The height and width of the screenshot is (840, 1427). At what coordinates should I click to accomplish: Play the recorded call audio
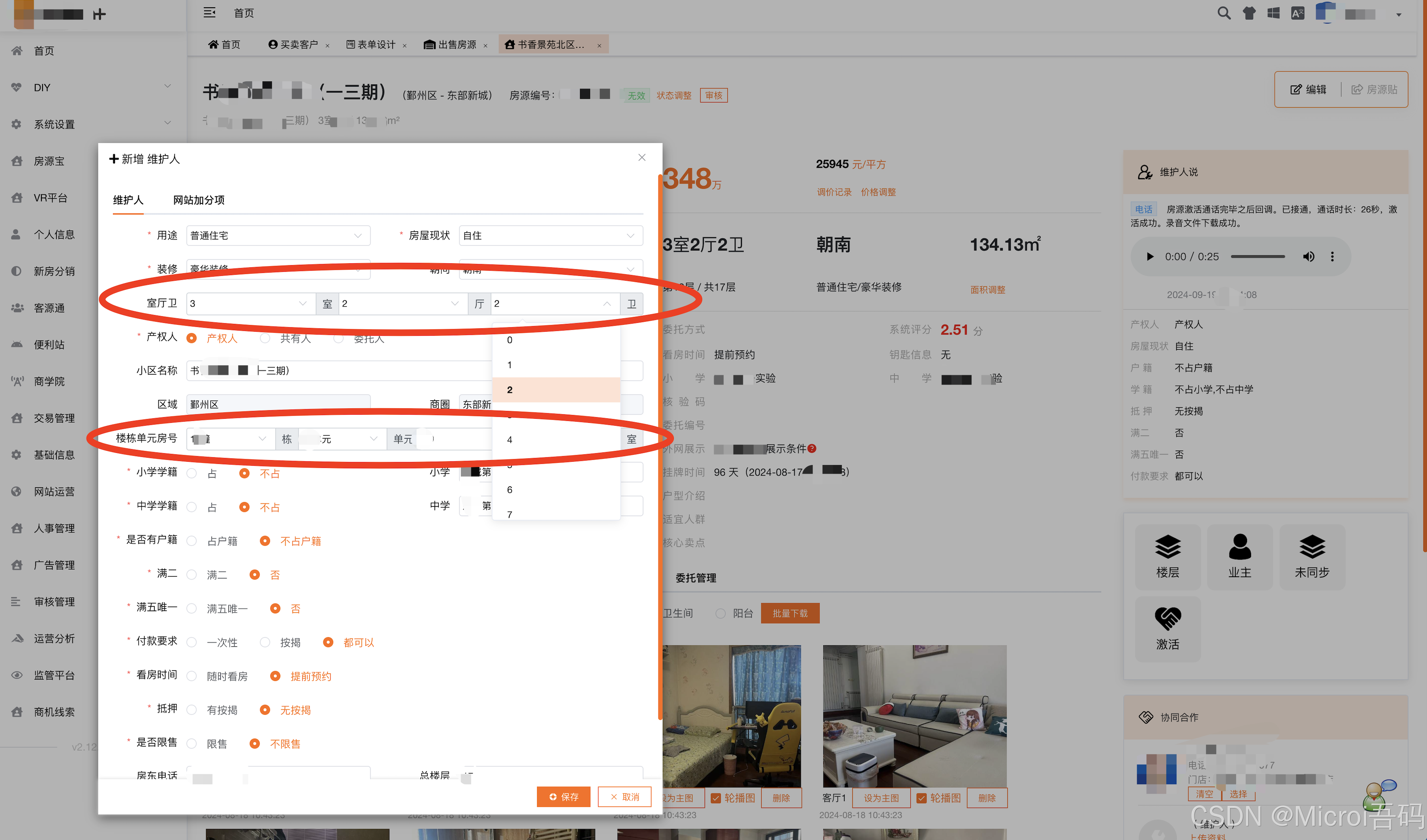[x=1149, y=256]
